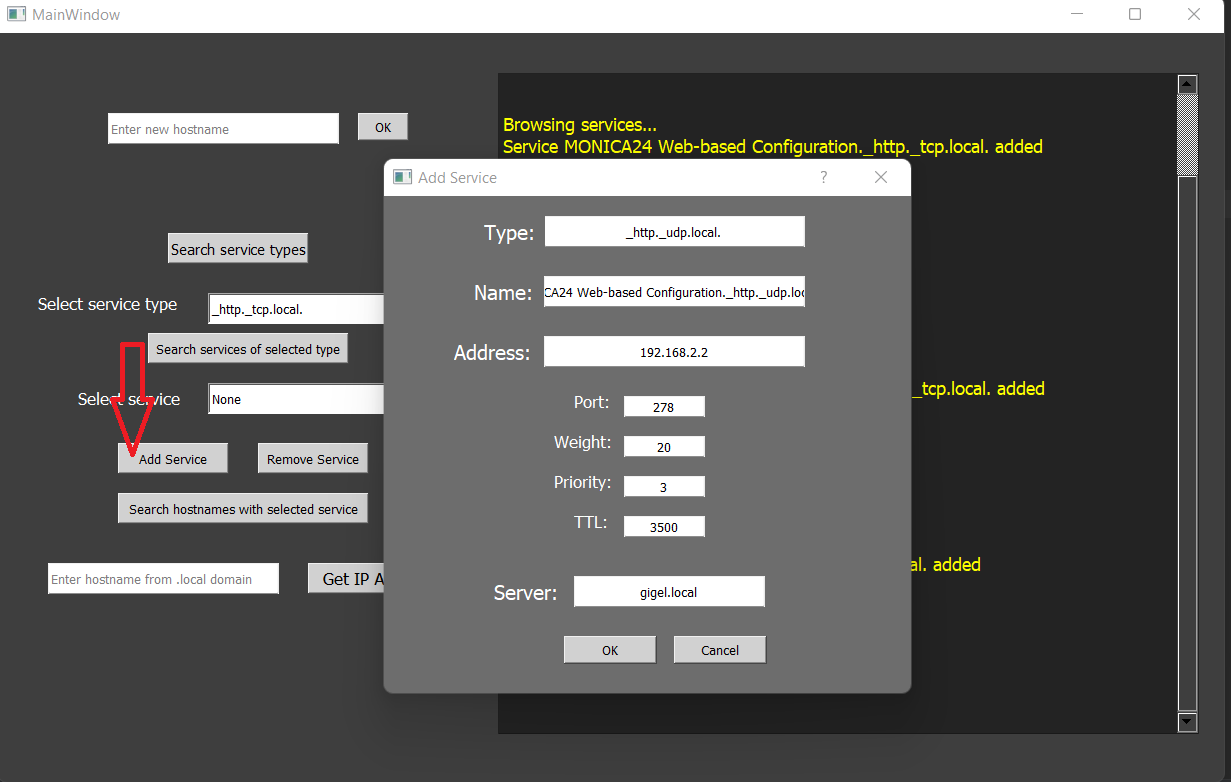The width and height of the screenshot is (1231, 782).
Task: Click the Remove Service button
Action: 313,459
